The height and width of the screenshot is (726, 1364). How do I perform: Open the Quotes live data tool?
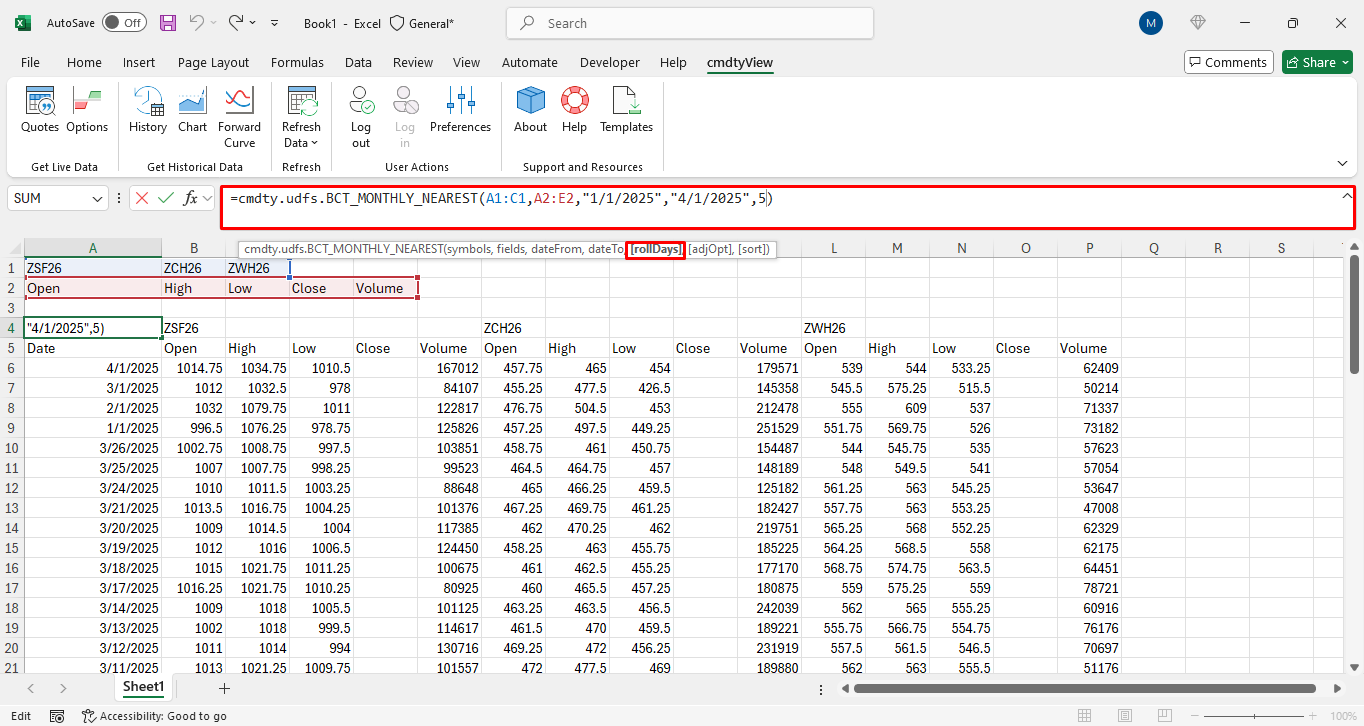click(x=40, y=110)
